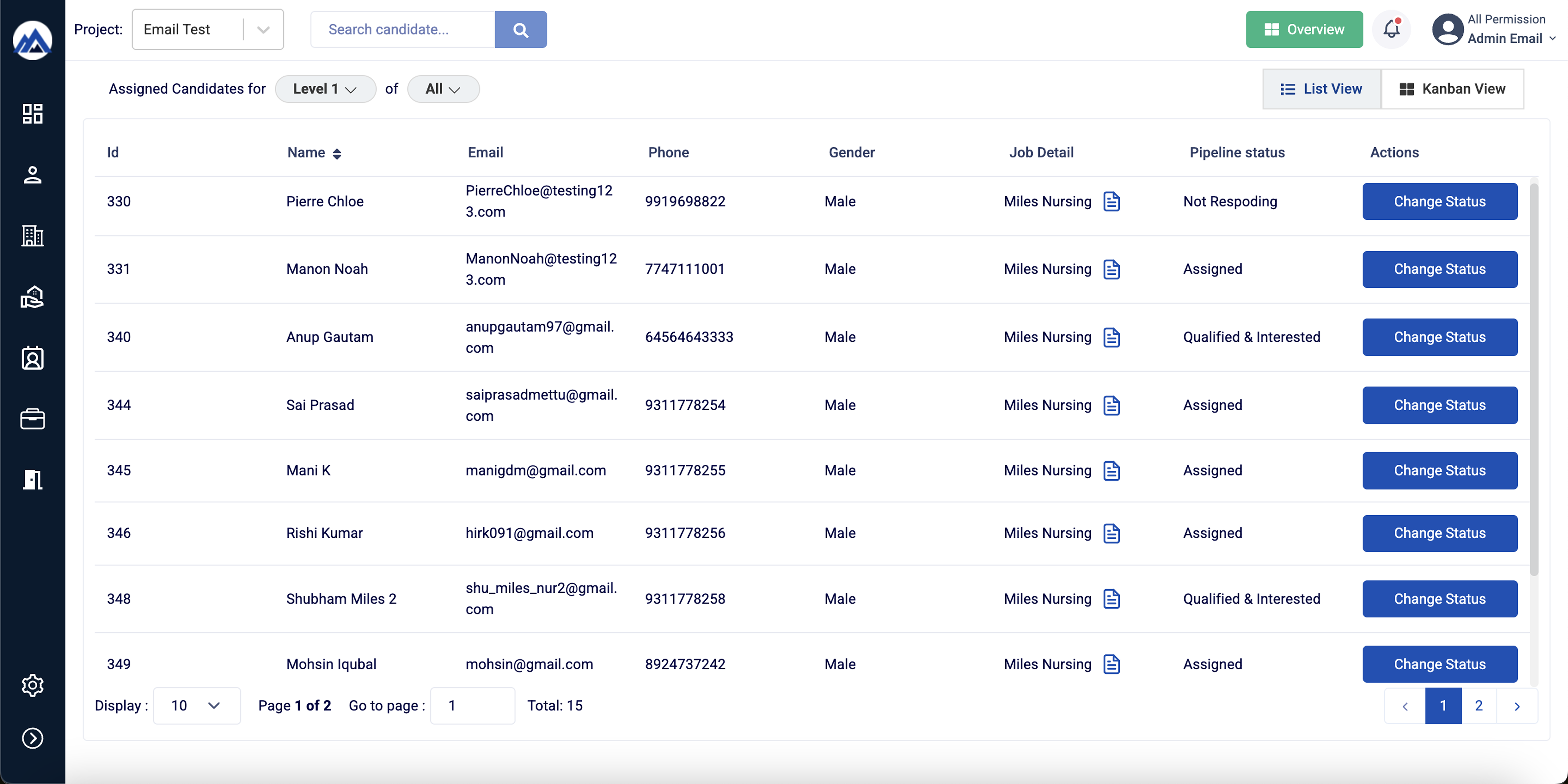This screenshot has width=1568, height=784.
Task: Click the search magnifier button
Action: (x=520, y=29)
